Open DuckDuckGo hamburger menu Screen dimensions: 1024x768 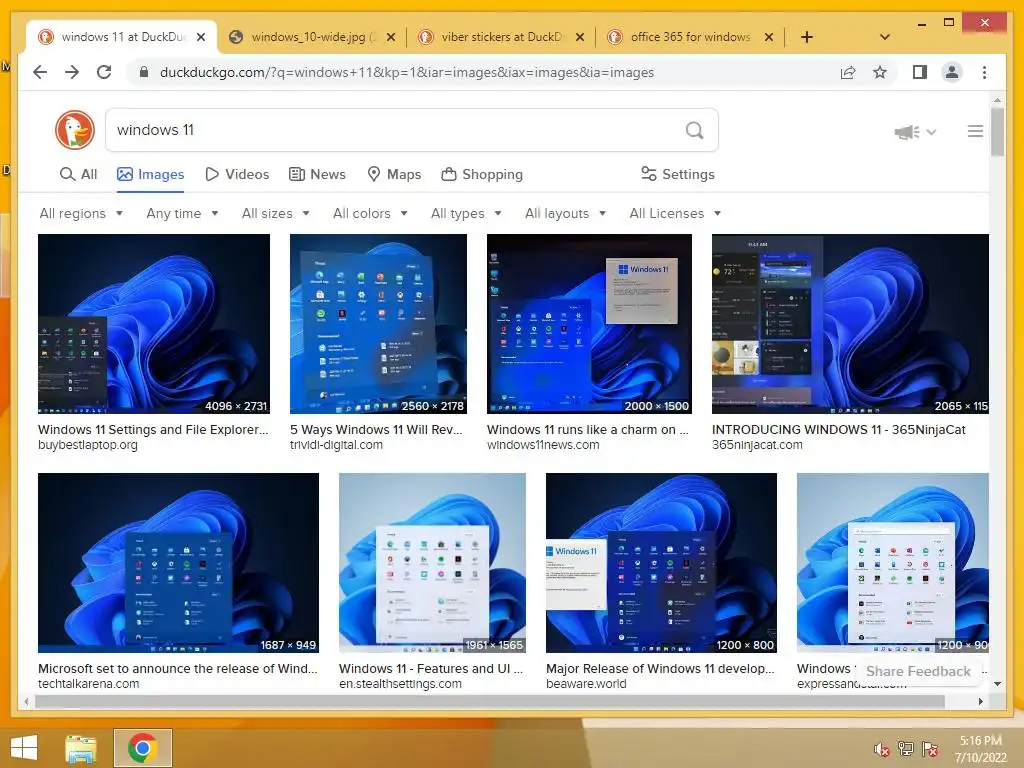(975, 131)
